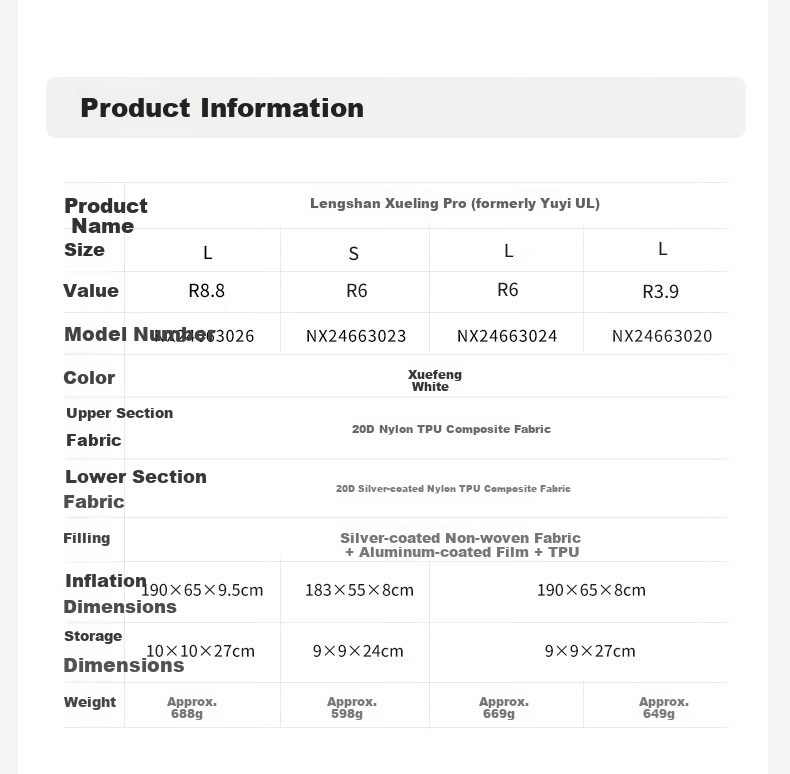Viewport: 790px width, 774px height.
Task: Select the Approx. 649g weight
Action: [x=664, y=707]
